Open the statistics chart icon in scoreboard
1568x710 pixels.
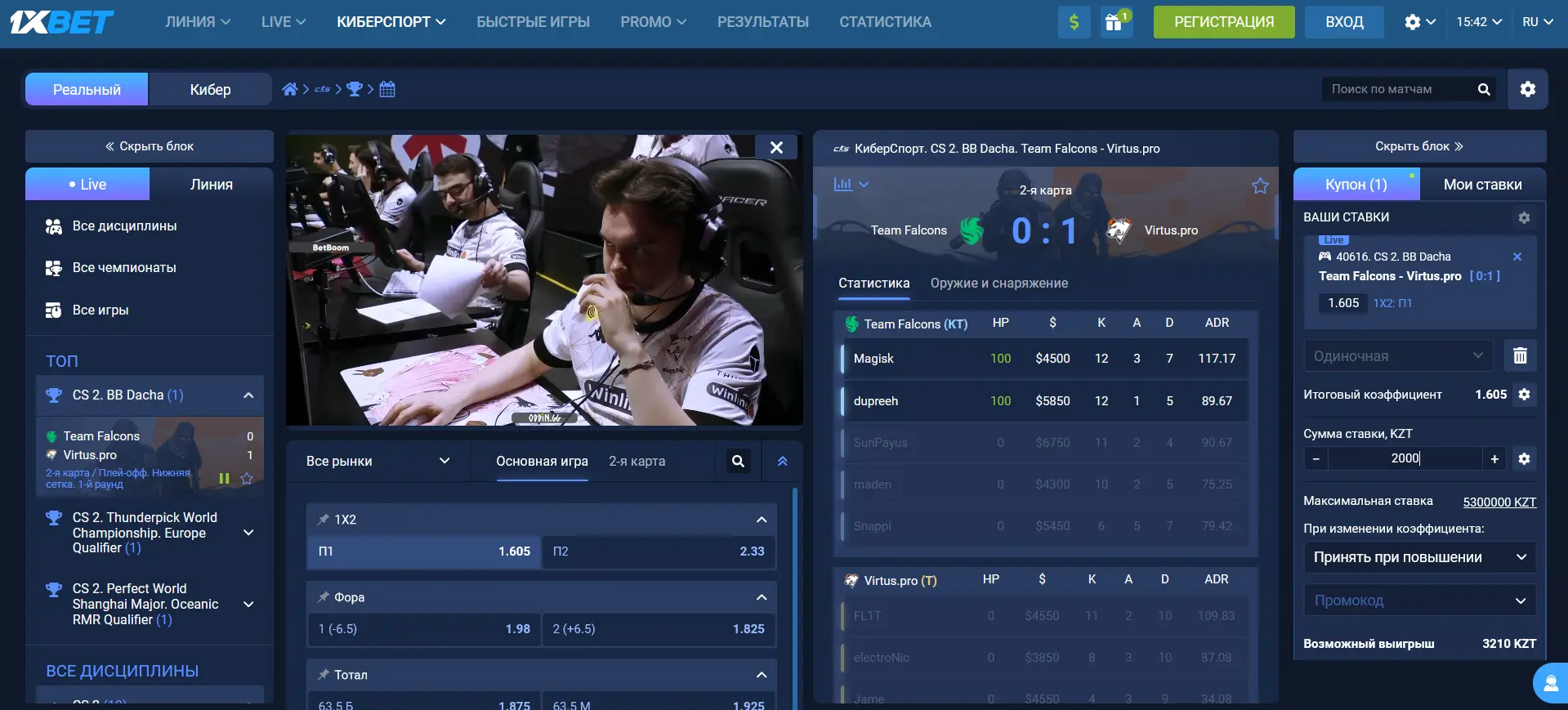(x=843, y=185)
